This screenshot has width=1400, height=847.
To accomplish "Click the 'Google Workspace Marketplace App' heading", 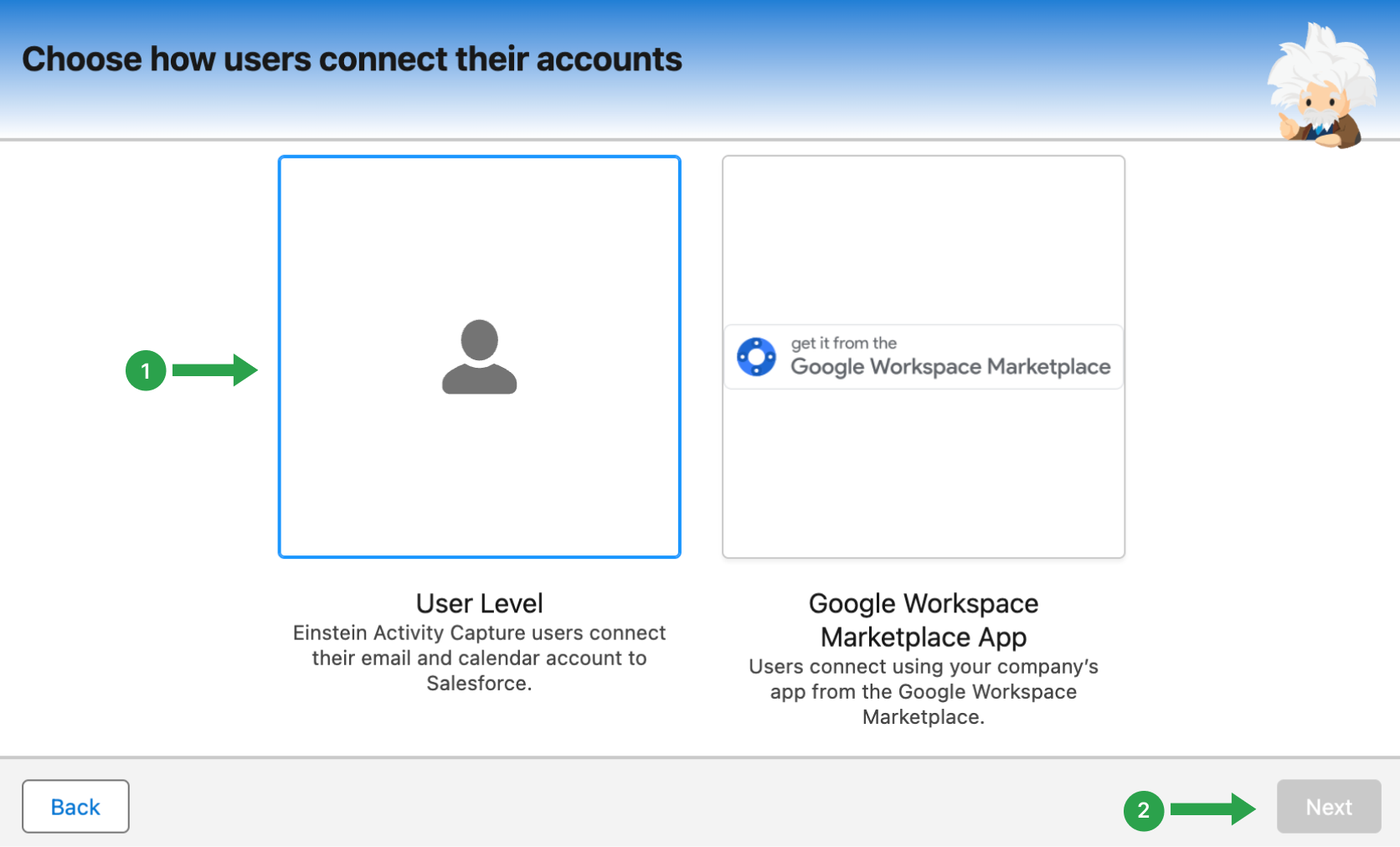I will pyautogui.click(x=924, y=620).
